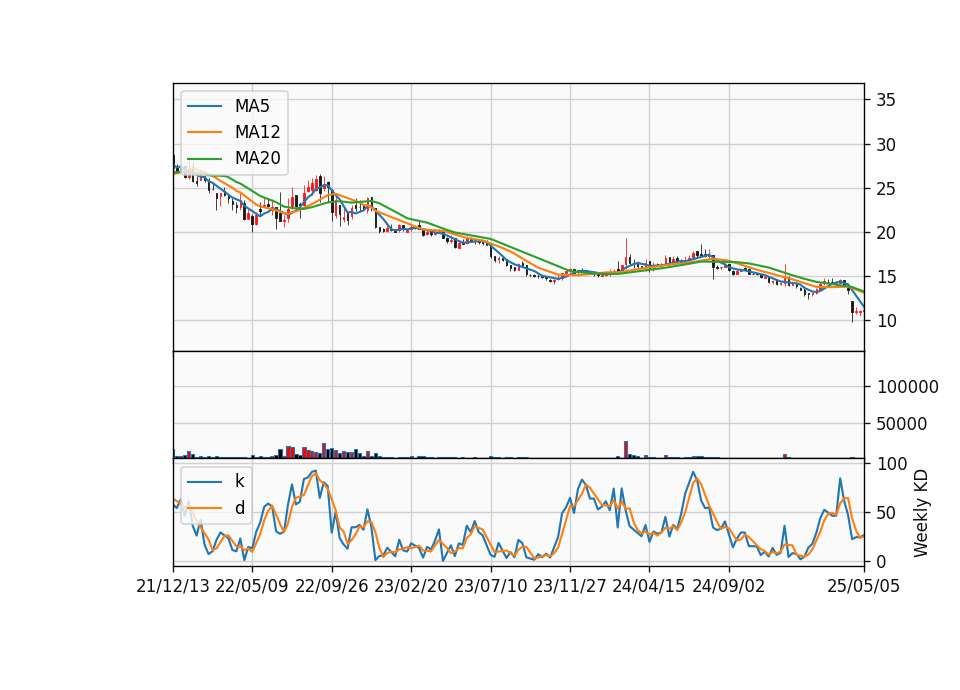The image size is (960, 690).
Task: Click the Weekly KD axis title
Action: (921, 513)
